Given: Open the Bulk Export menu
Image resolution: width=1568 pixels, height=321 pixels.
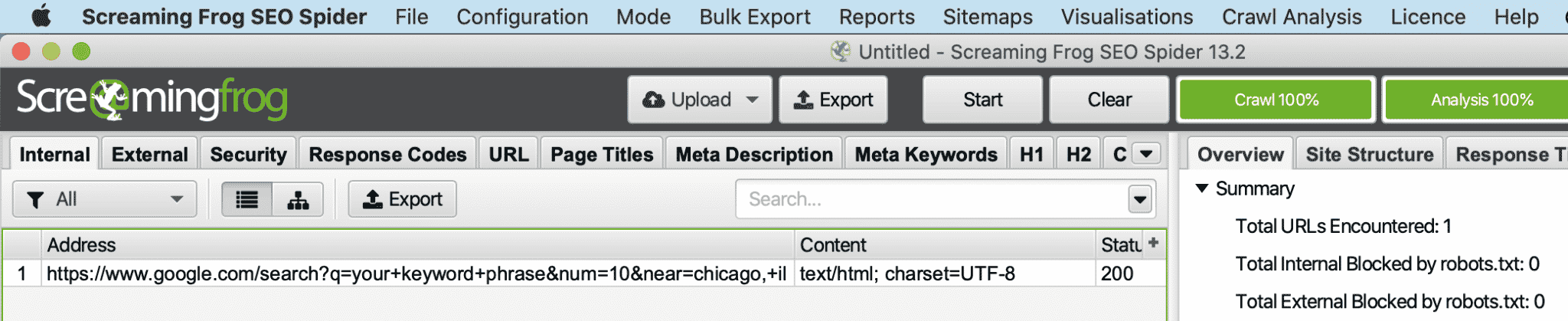Looking at the screenshot, I should (x=755, y=17).
